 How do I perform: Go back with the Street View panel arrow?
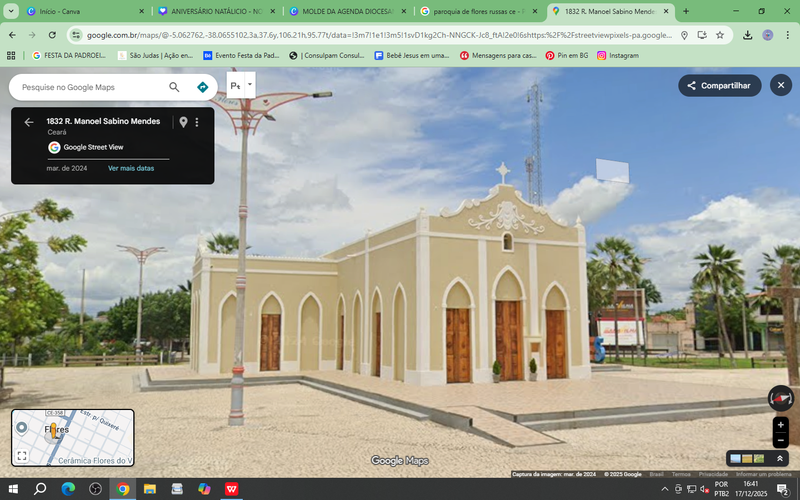click(29, 122)
